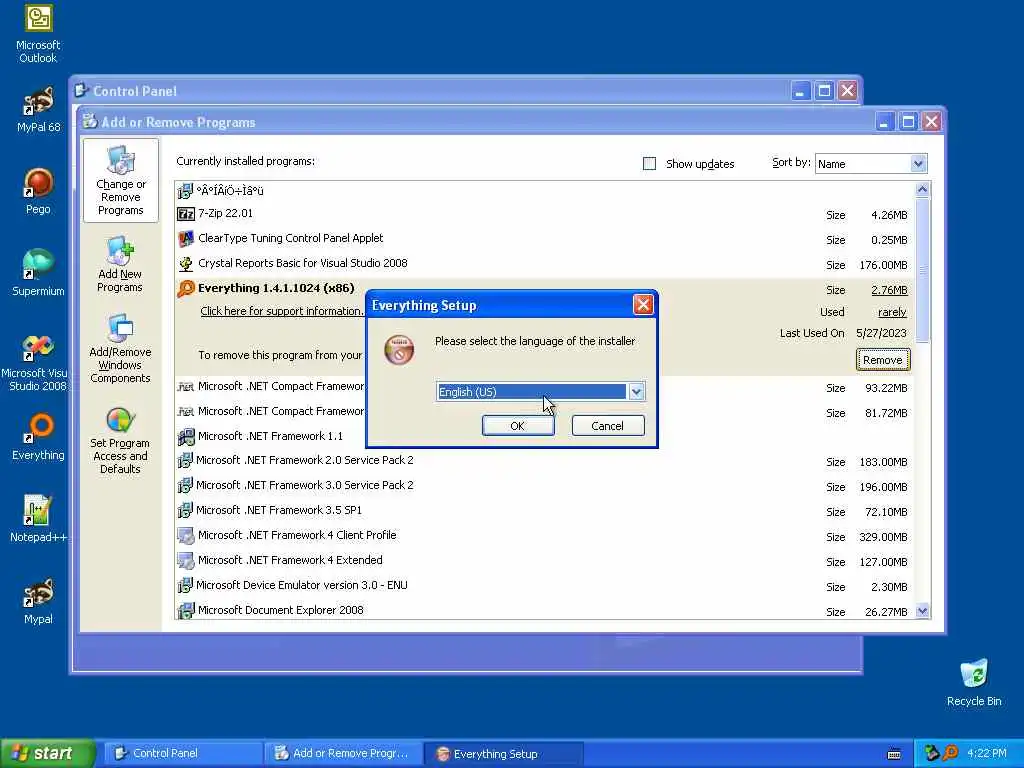Click the English (US) language field

(x=532, y=392)
